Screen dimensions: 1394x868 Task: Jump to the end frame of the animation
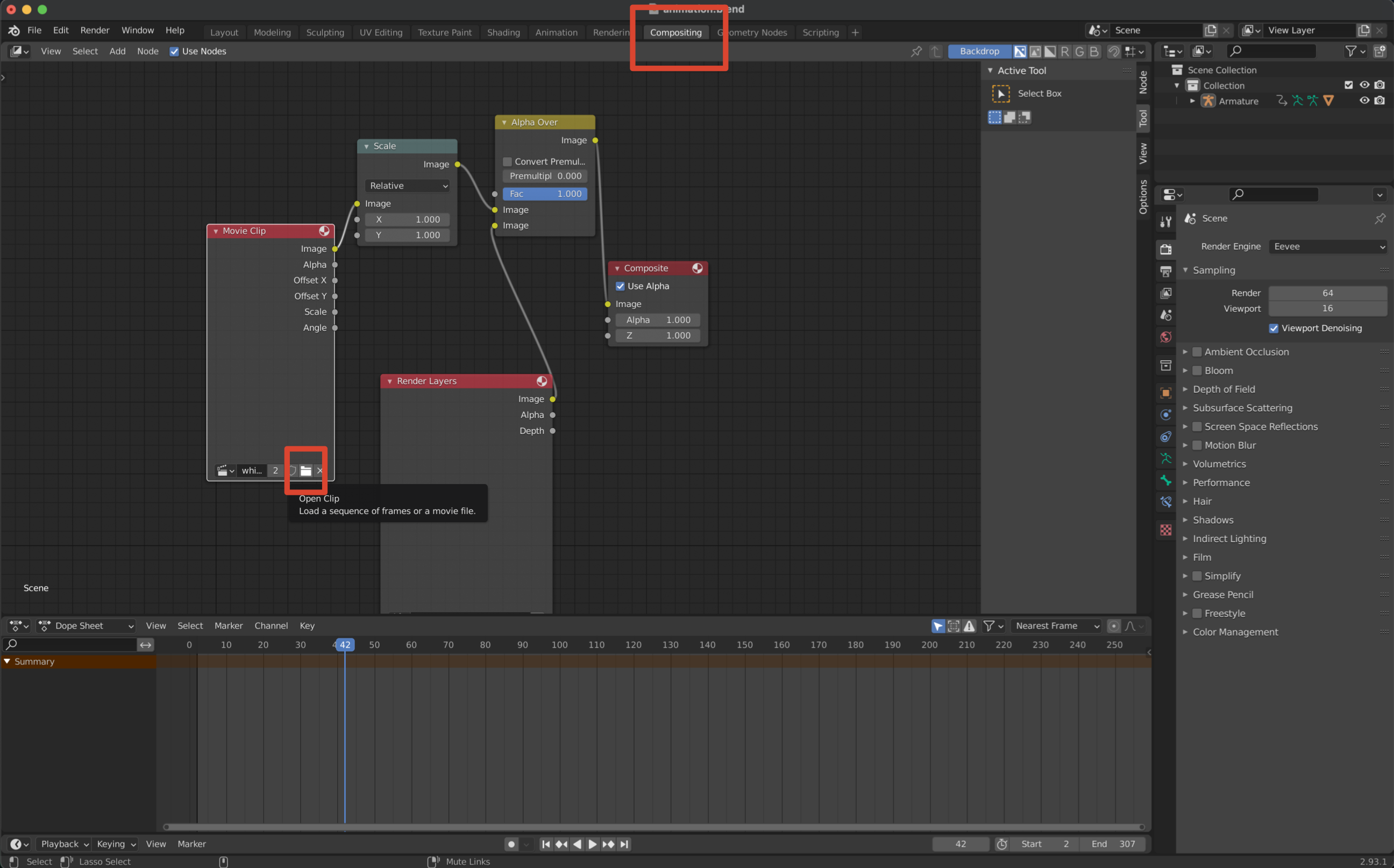(x=624, y=844)
